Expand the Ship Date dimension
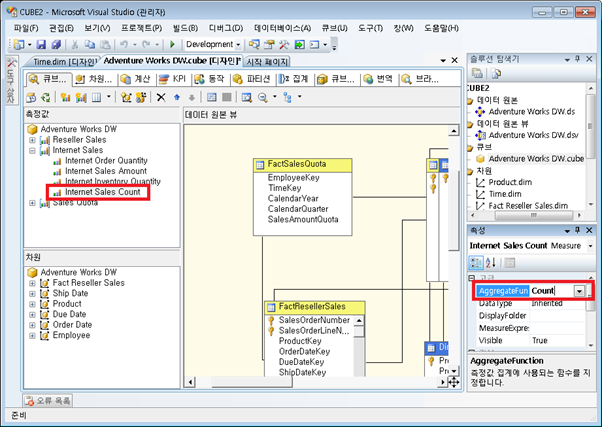 (33, 294)
